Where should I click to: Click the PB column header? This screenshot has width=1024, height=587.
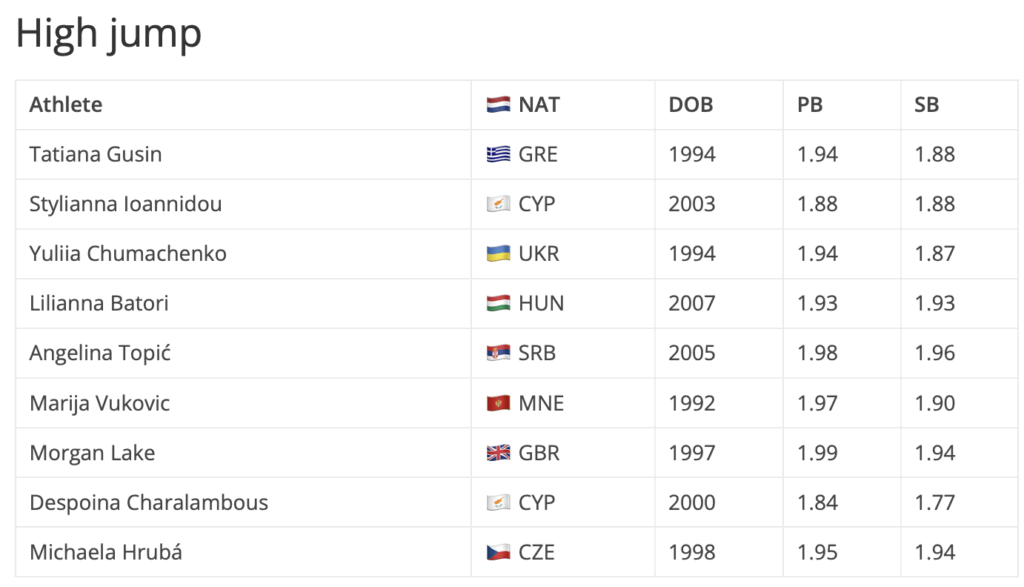coord(810,105)
